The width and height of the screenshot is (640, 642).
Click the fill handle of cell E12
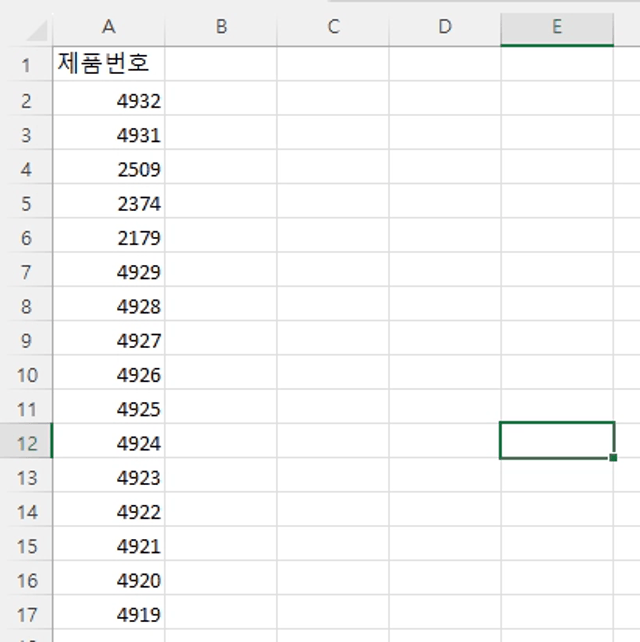point(612,457)
